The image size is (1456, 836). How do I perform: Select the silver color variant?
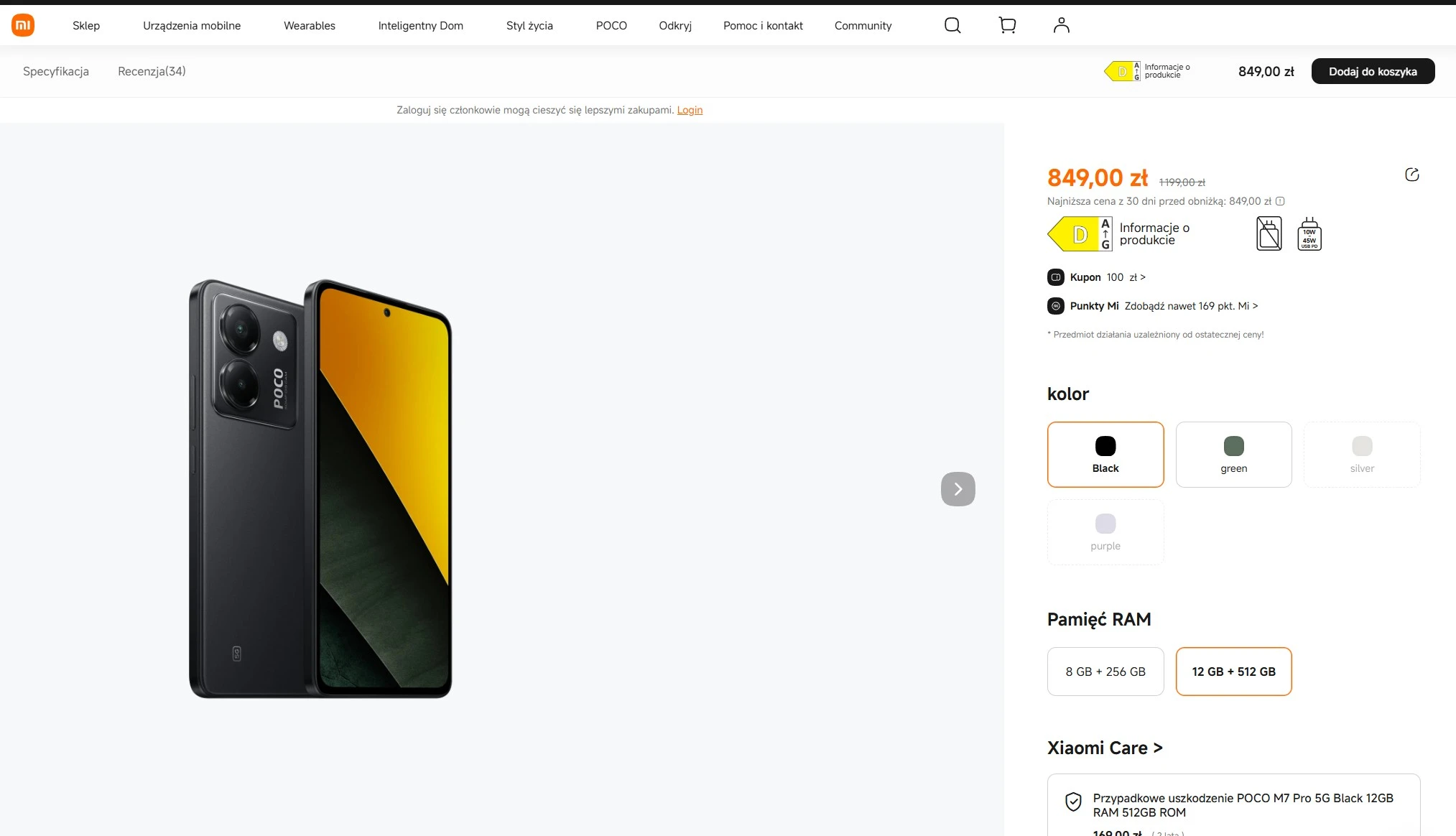(1361, 454)
